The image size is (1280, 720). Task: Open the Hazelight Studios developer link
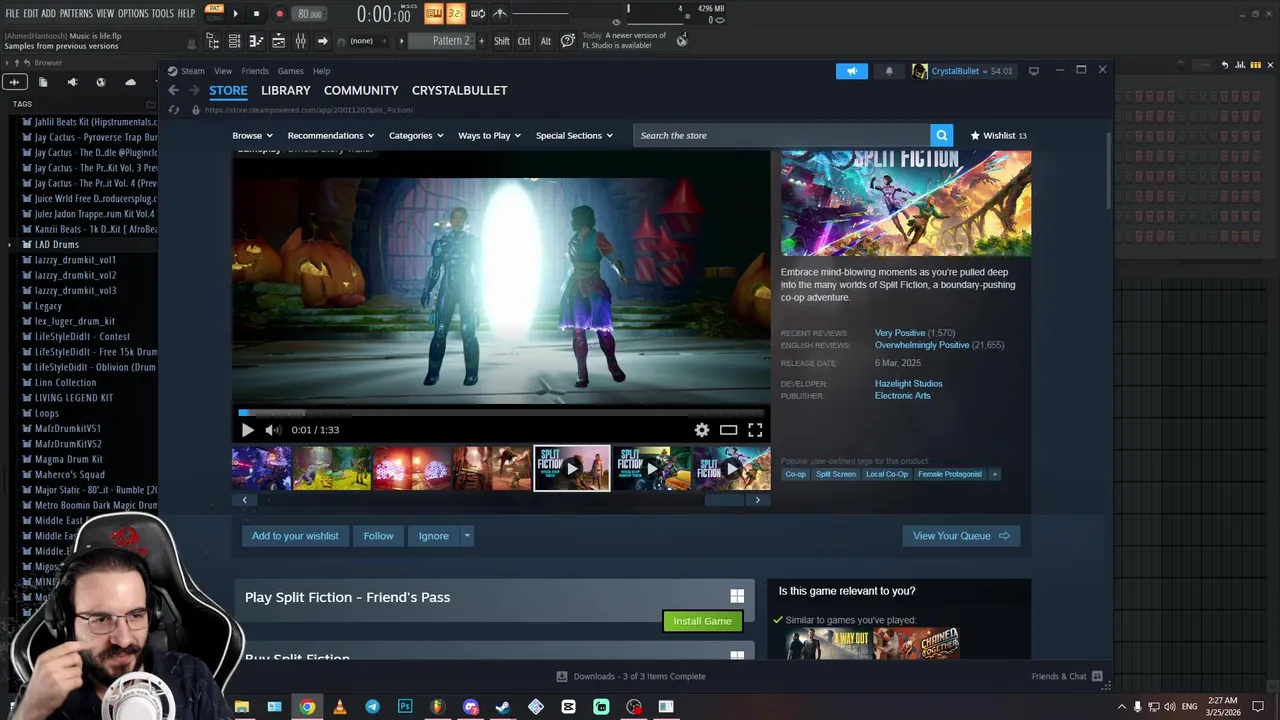point(909,384)
